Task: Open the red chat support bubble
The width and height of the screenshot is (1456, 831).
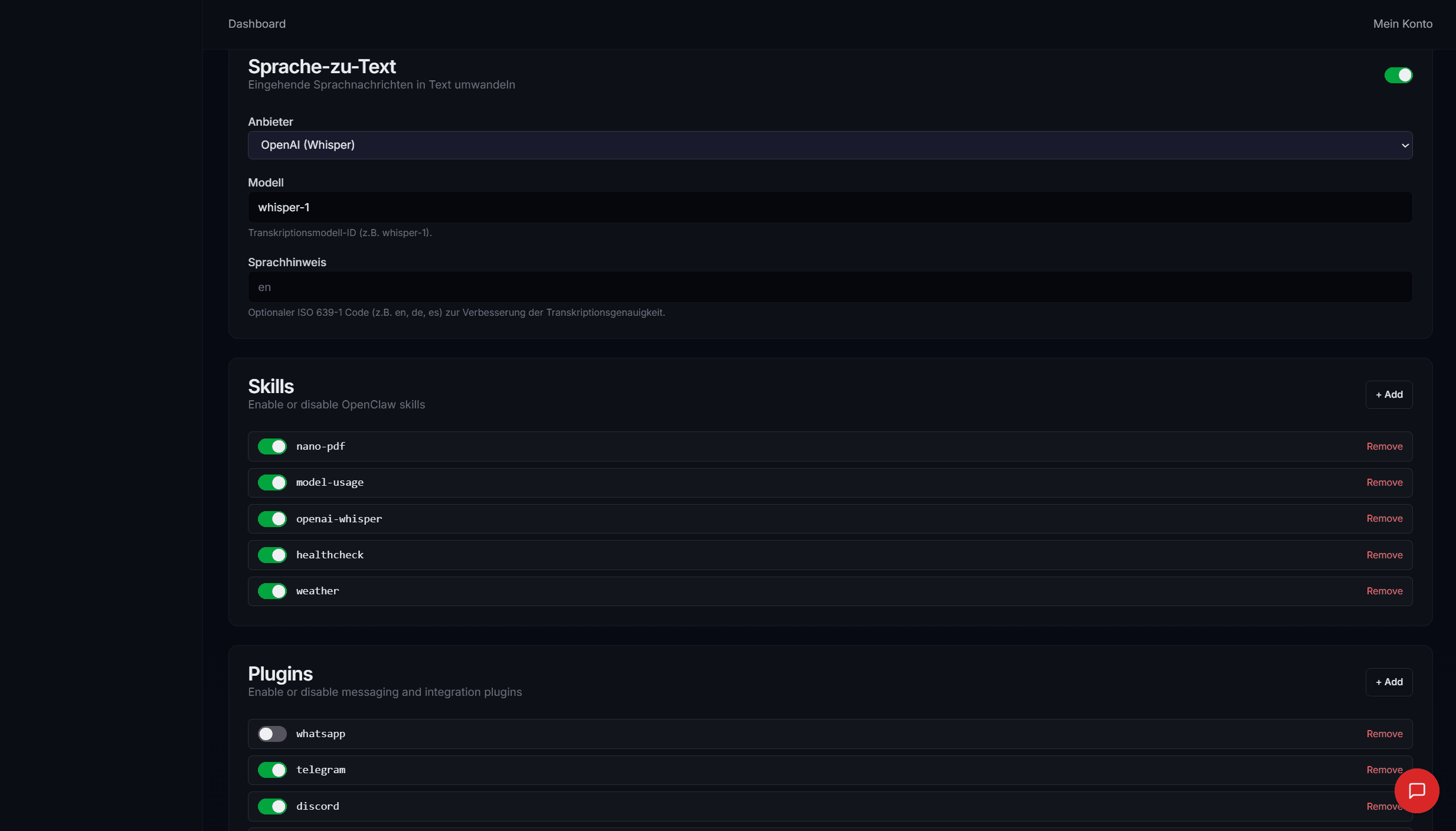Action: pos(1416,790)
